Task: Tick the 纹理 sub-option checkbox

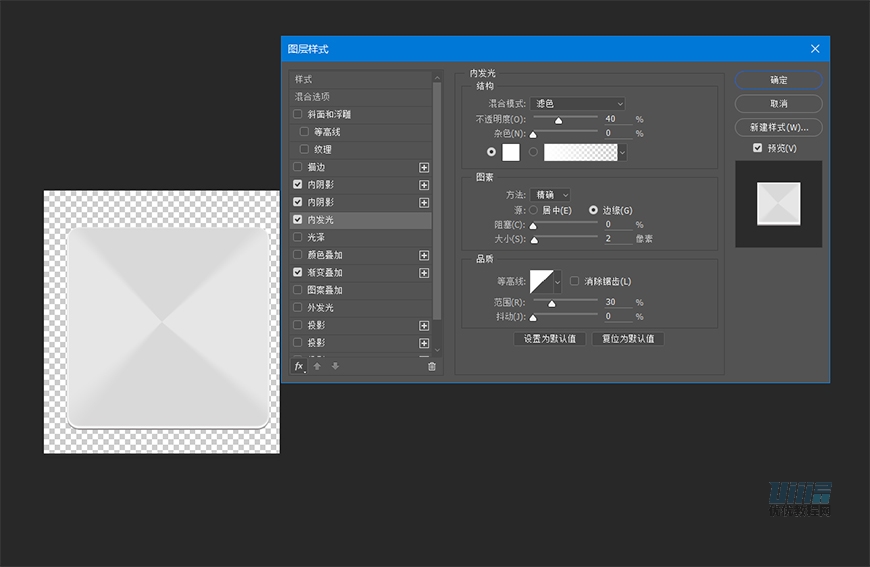Action: click(304, 149)
